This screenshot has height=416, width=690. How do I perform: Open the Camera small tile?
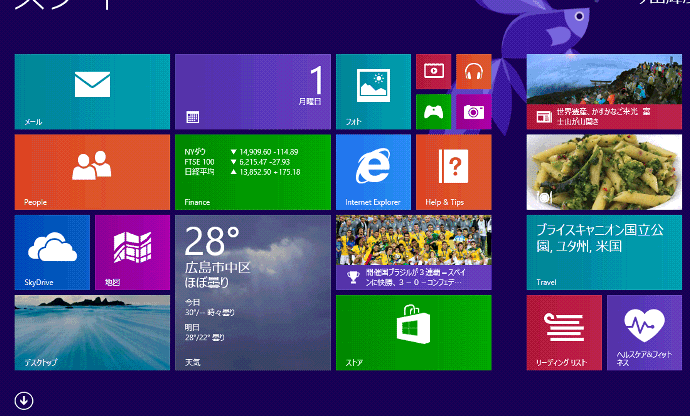point(473,112)
